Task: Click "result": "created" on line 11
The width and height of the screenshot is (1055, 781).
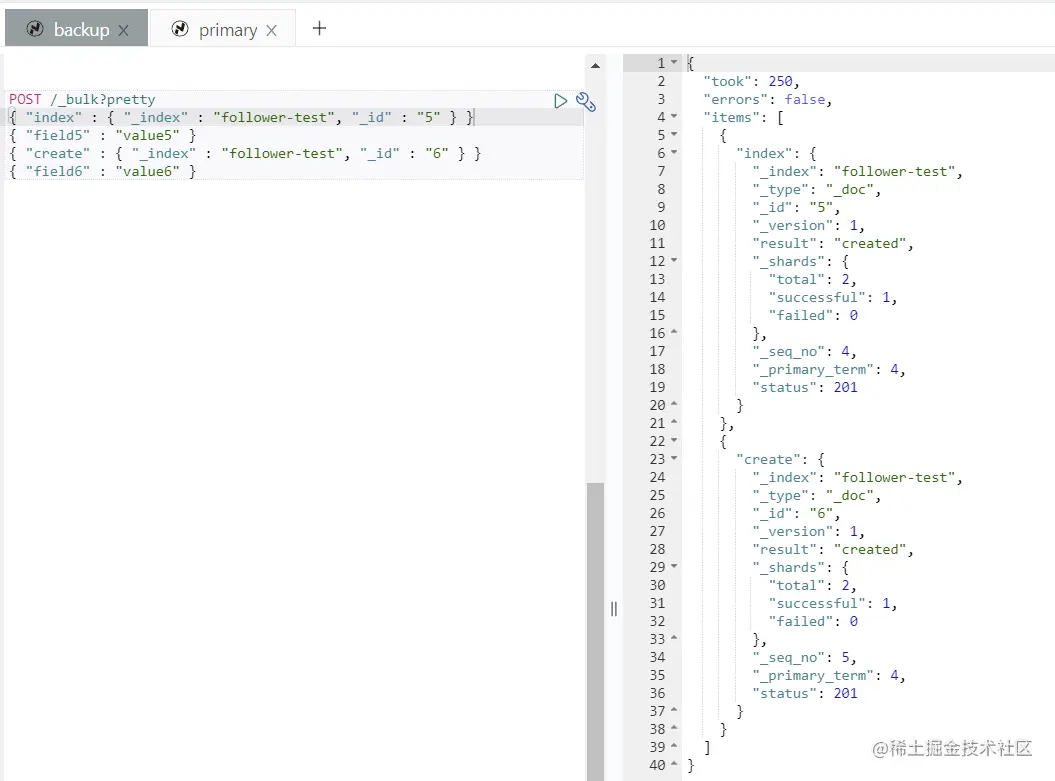Action: pos(833,243)
